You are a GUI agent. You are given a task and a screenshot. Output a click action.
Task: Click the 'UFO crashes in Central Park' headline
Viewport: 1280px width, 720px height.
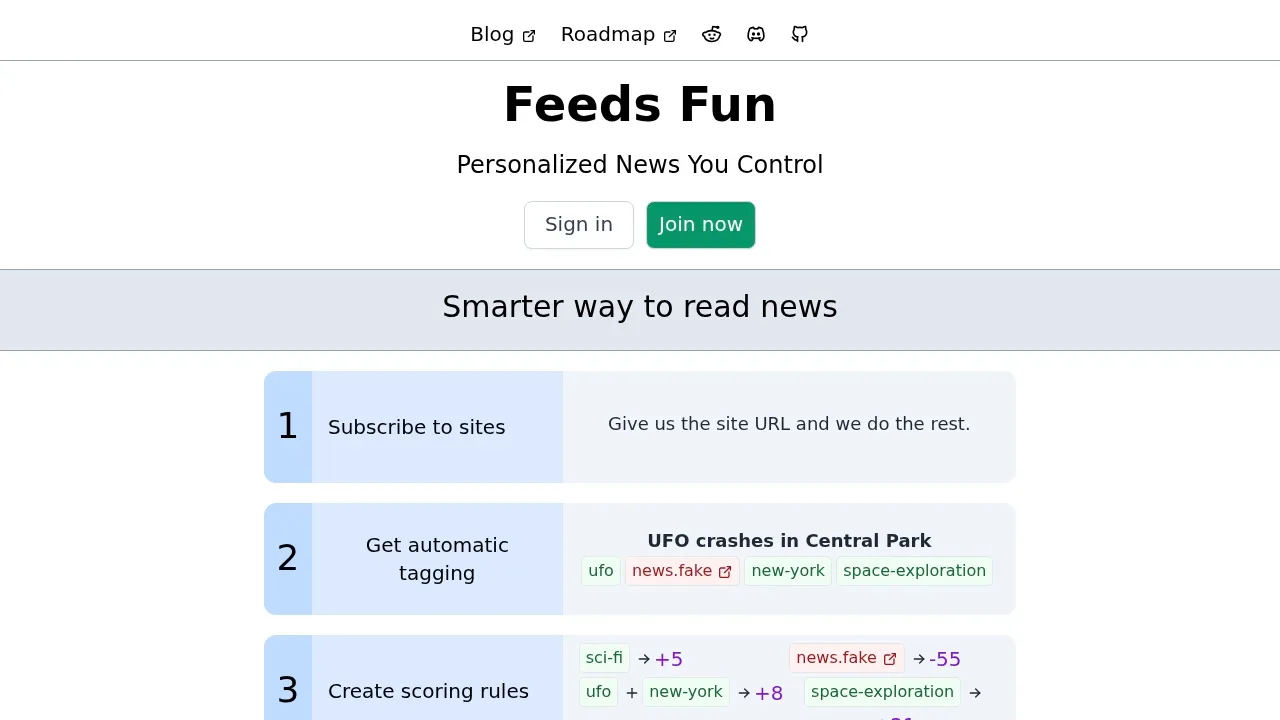(789, 541)
